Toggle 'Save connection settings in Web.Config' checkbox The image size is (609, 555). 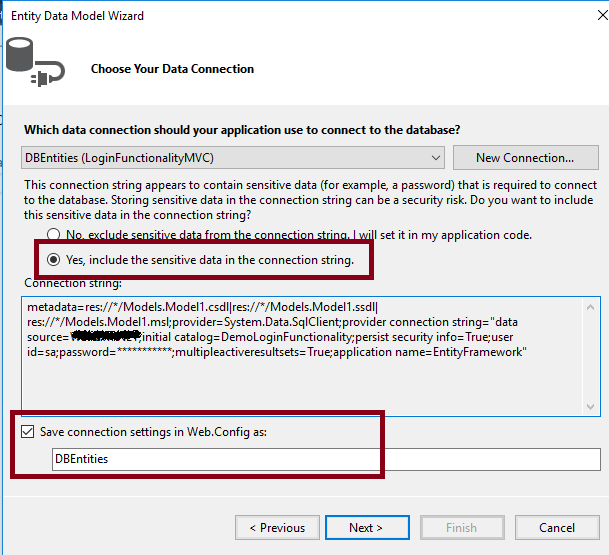click(x=27, y=432)
